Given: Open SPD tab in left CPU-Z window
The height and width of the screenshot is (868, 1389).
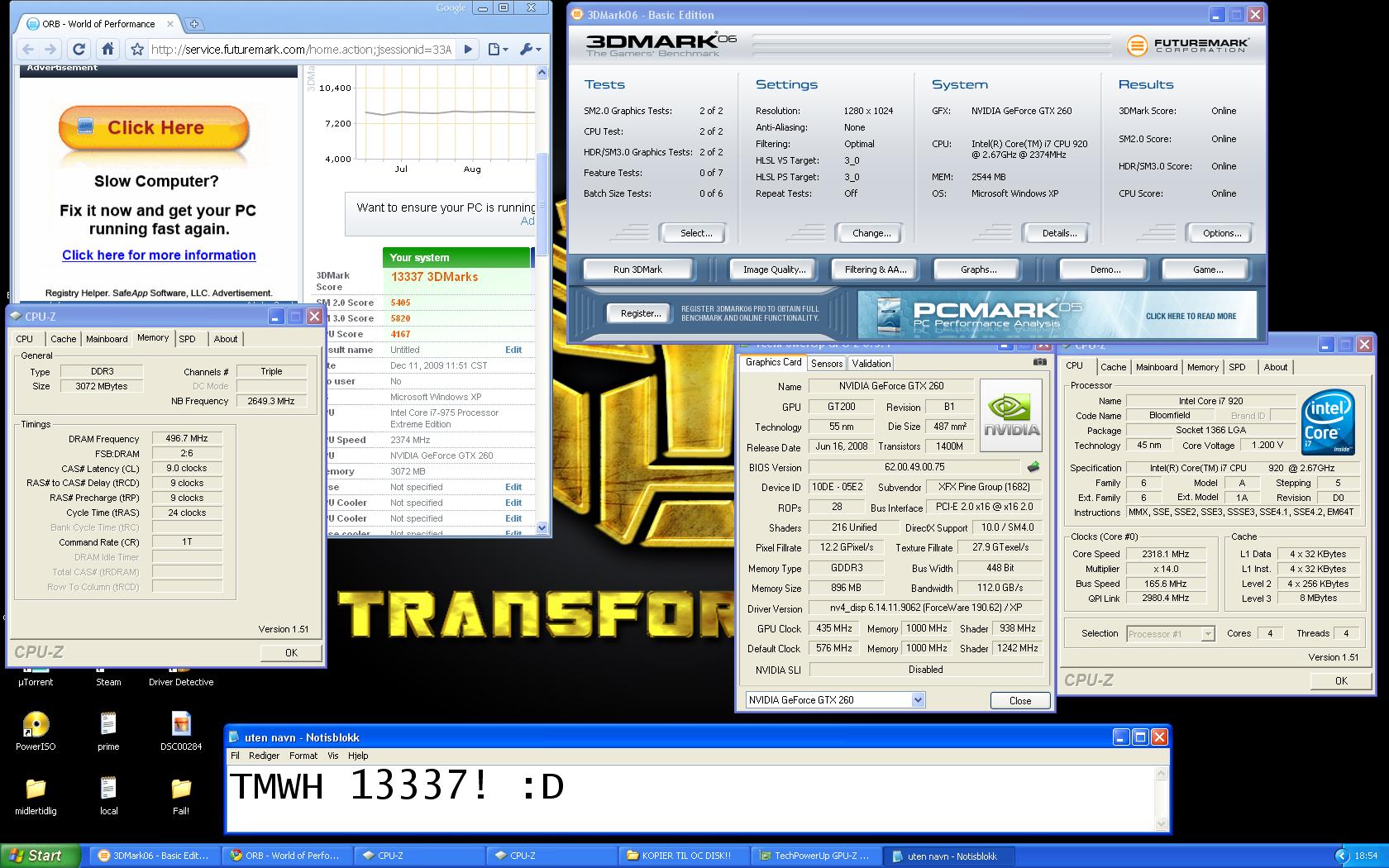Looking at the screenshot, I should 188,339.
